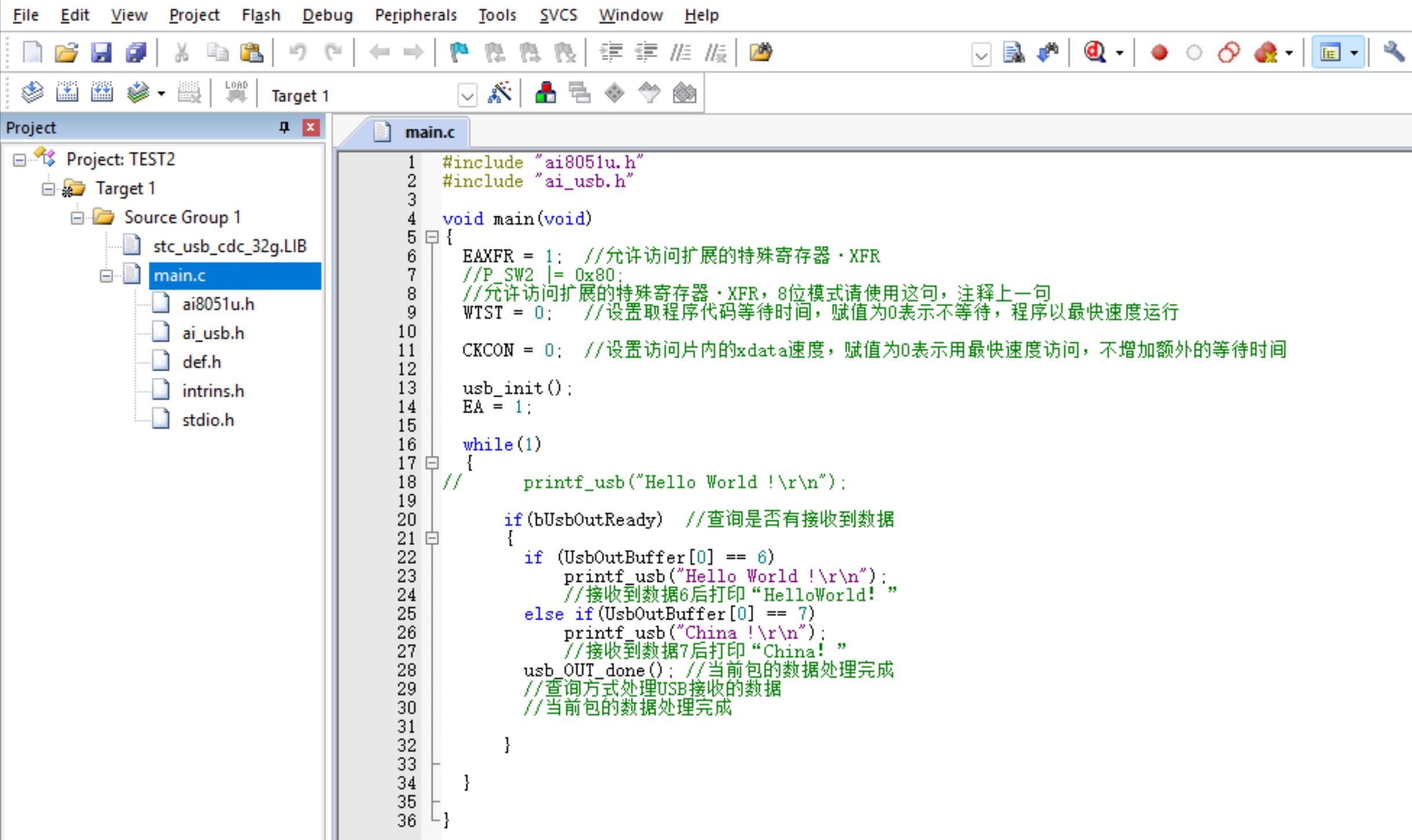Insert a bookmark with the flag icon

coord(459,52)
